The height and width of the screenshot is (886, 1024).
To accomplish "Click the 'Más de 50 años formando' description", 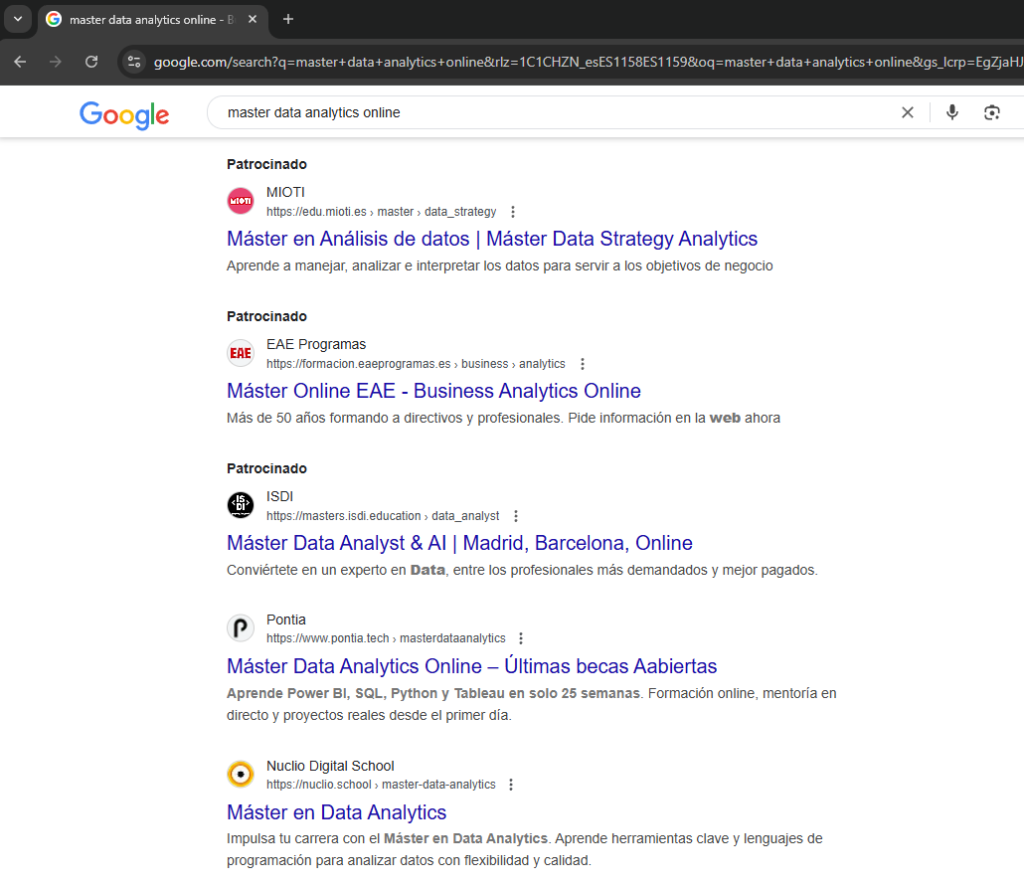I will coord(504,418).
